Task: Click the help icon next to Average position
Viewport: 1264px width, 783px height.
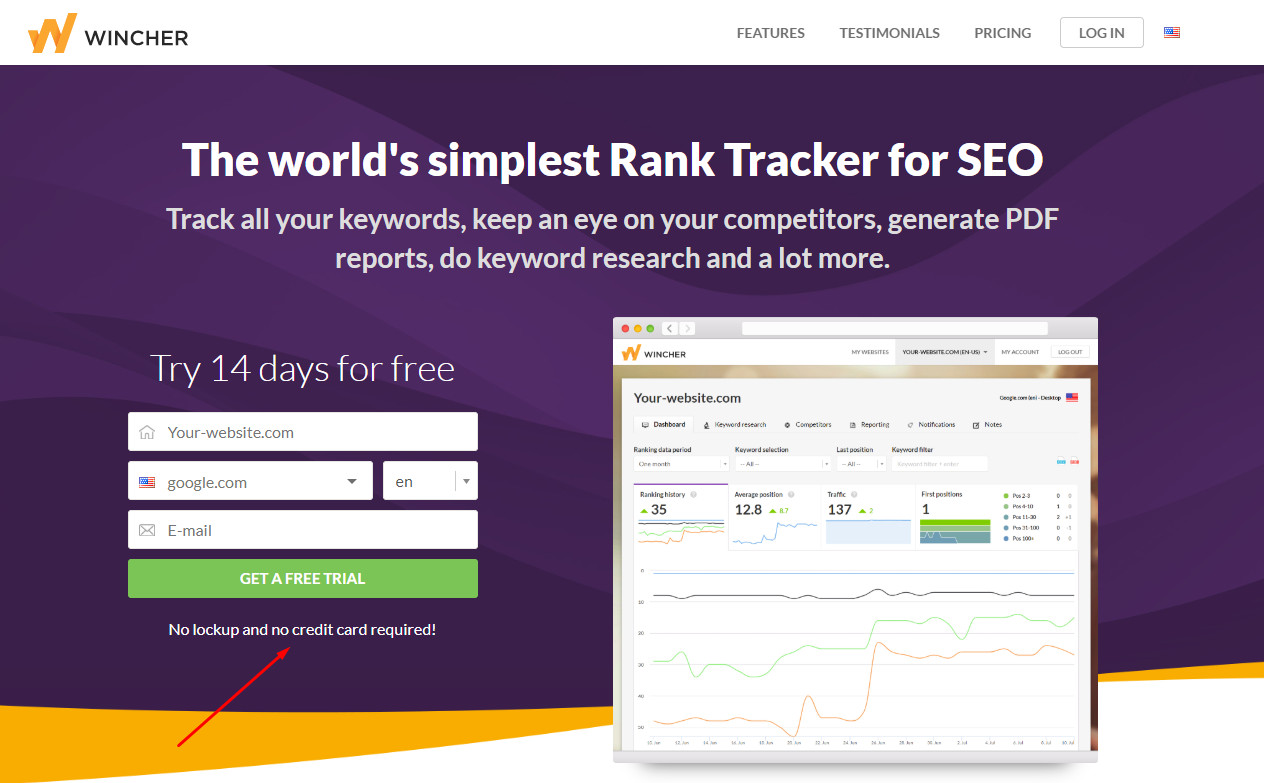Action: point(791,494)
